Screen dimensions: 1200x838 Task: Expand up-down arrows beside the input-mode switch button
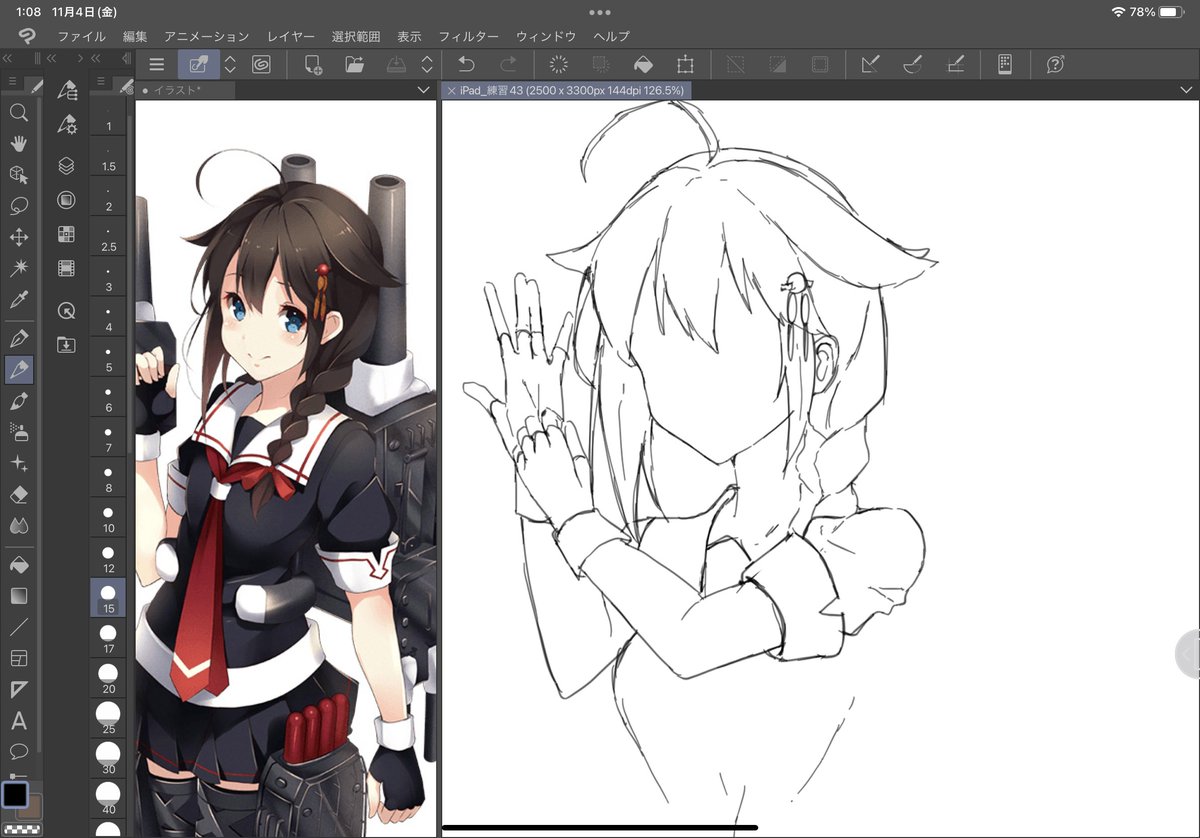230,65
